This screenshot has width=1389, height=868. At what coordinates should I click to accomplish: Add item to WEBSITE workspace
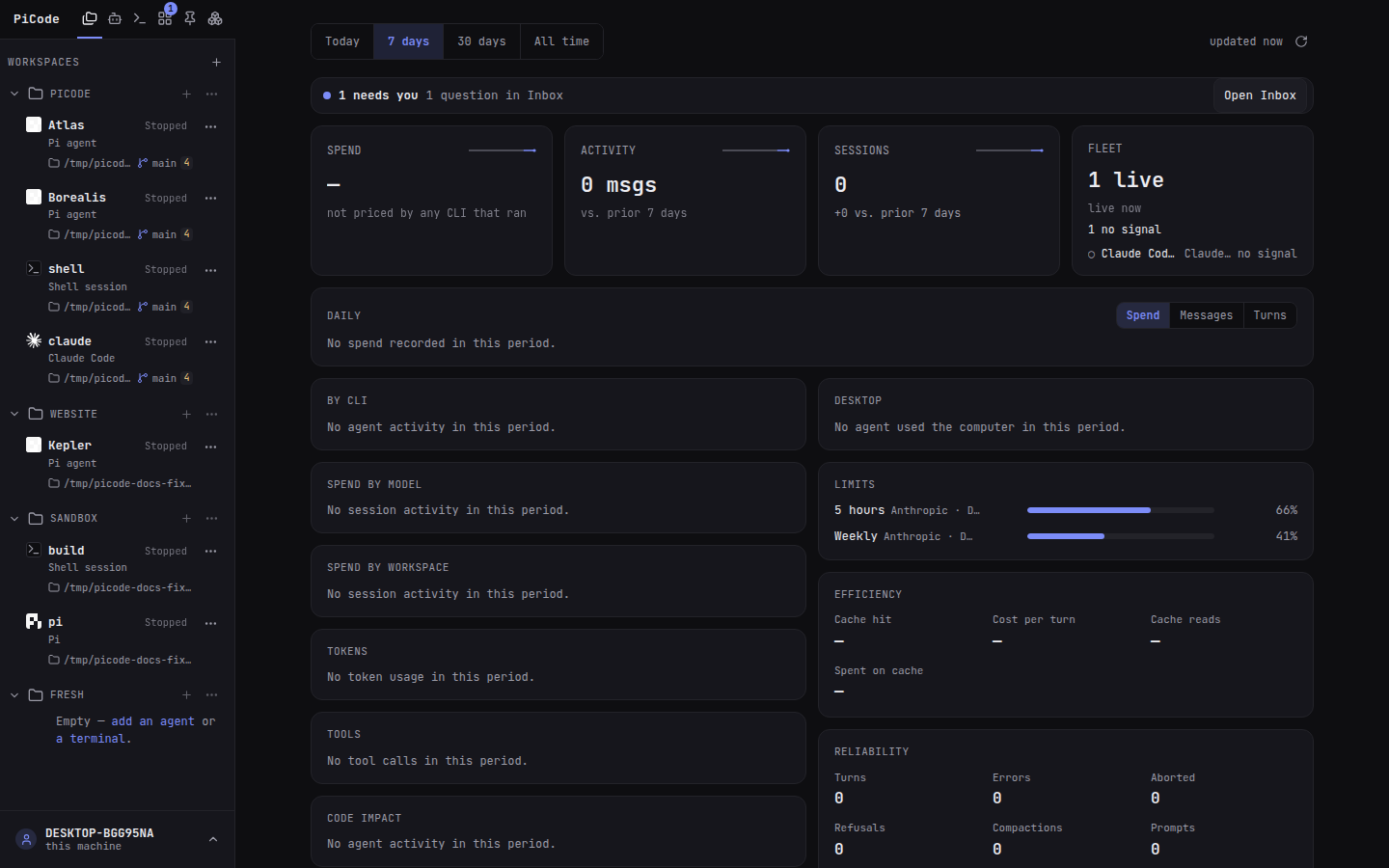point(186,414)
